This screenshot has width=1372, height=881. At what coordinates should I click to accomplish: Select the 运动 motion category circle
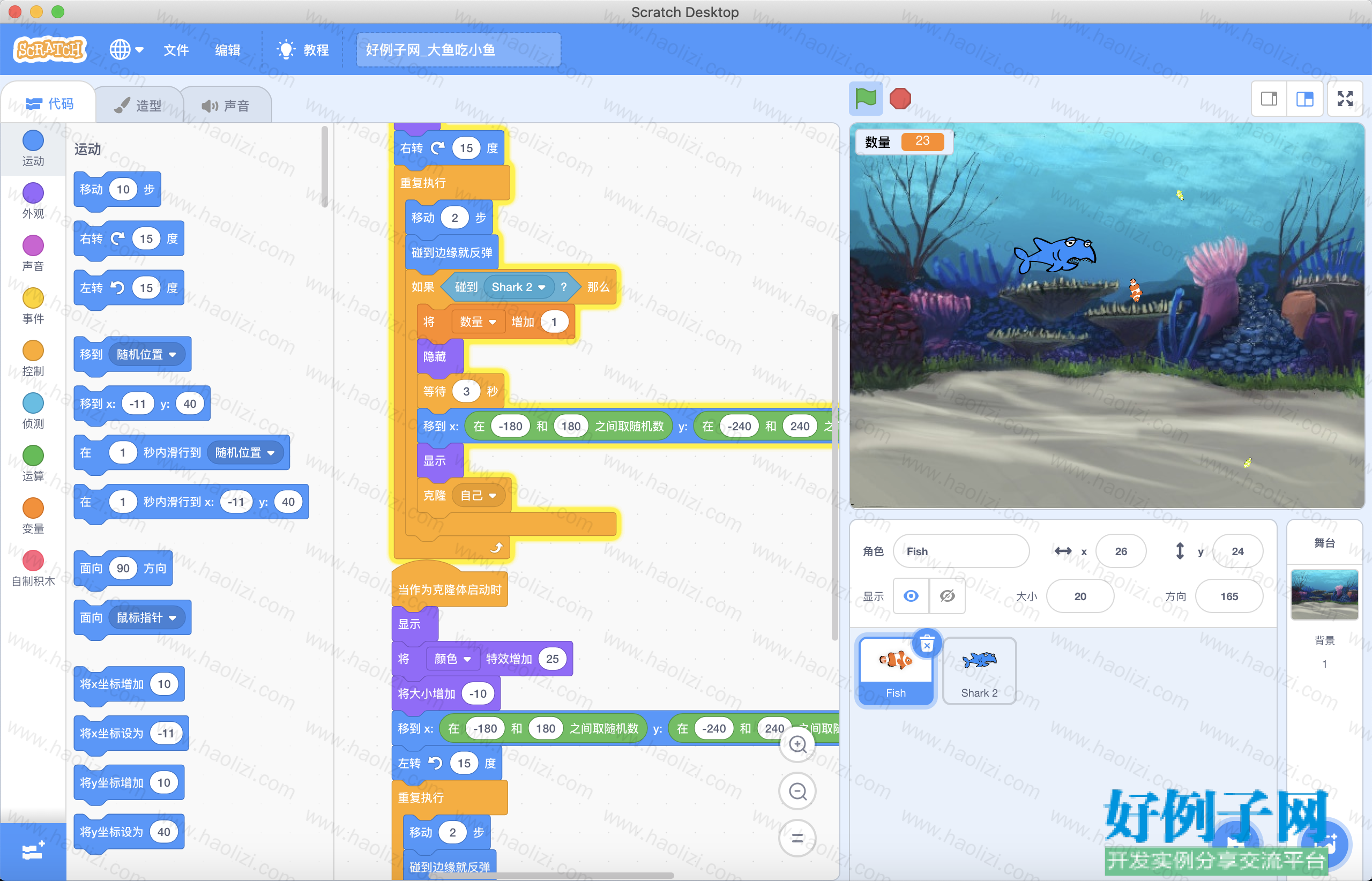(33, 141)
